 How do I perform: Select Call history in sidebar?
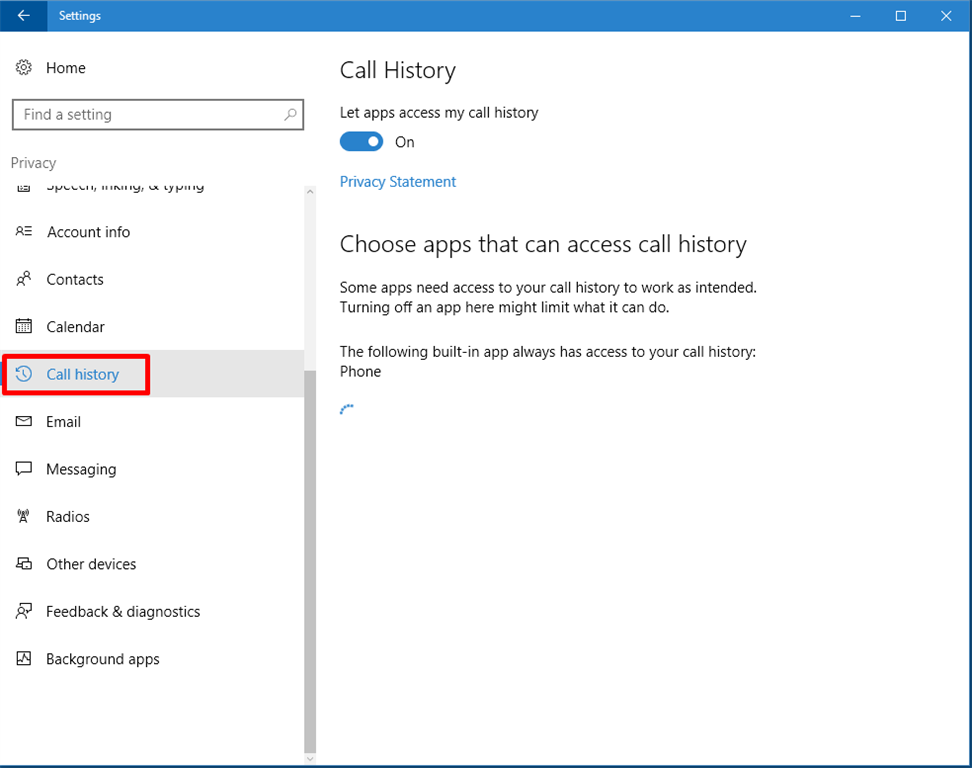click(x=83, y=374)
